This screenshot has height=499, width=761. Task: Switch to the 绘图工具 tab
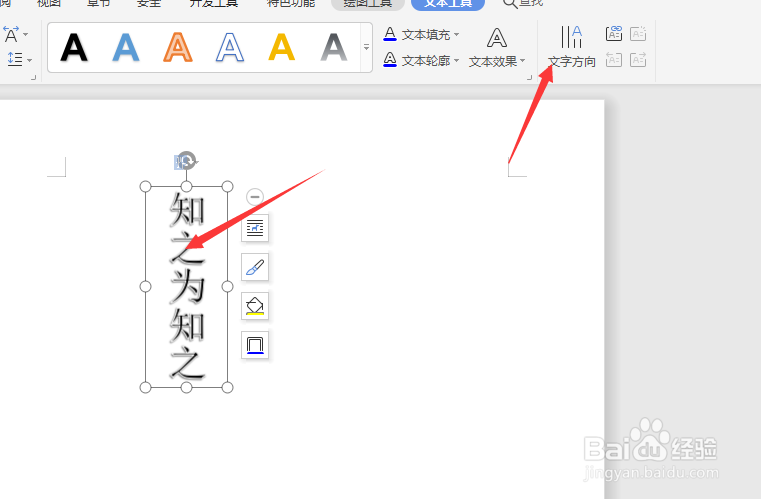pos(367,4)
